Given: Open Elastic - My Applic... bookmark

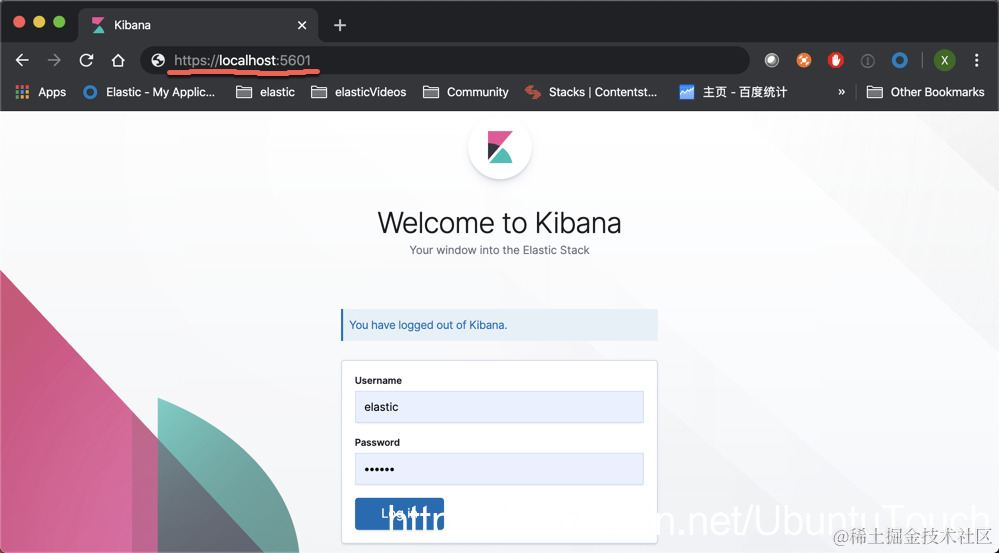Looking at the screenshot, I should click(149, 92).
